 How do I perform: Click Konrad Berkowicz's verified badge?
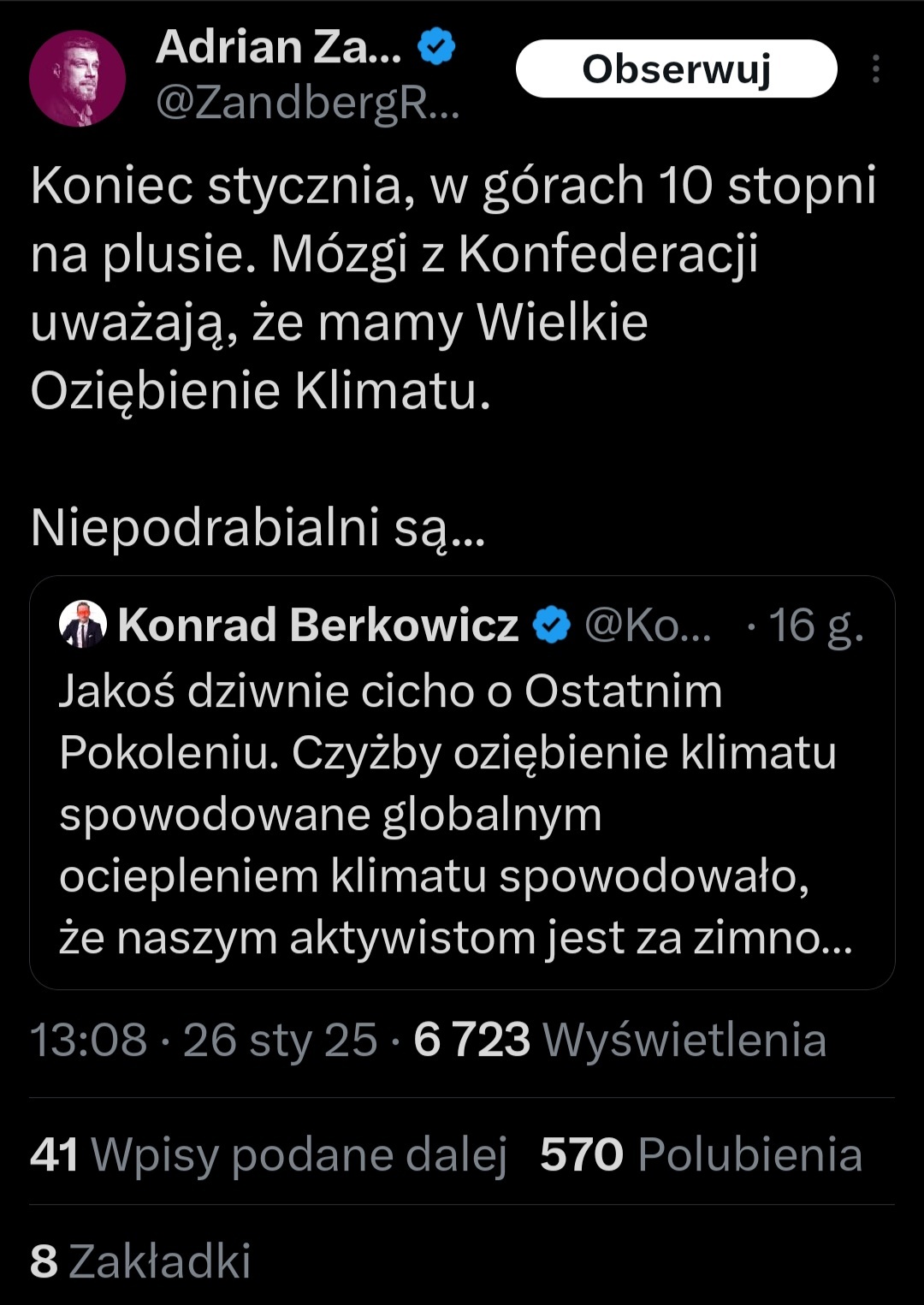(x=552, y=625)
